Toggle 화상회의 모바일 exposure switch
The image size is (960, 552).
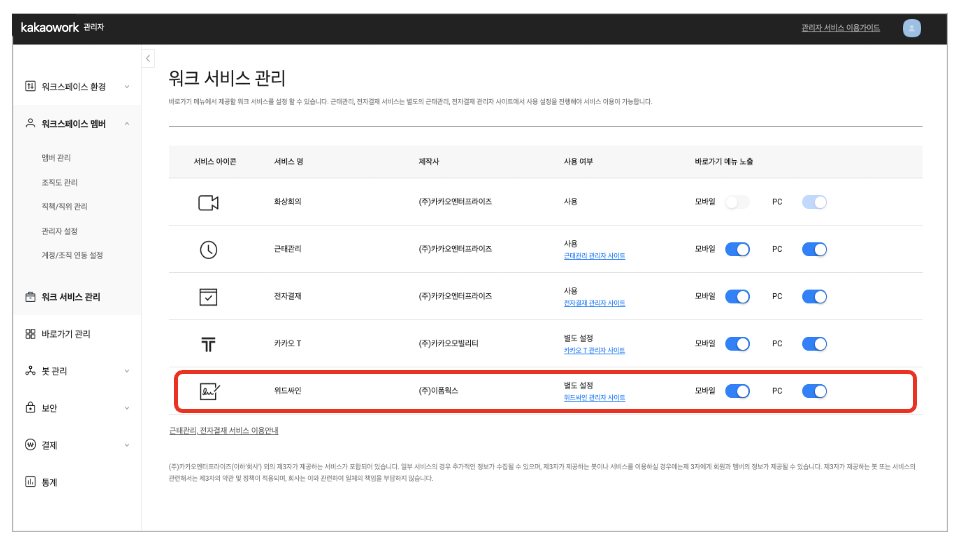point(737,202)
